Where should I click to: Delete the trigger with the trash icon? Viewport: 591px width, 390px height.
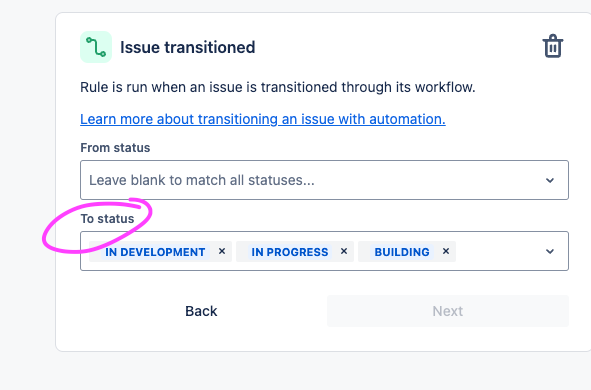click(553, 46)
